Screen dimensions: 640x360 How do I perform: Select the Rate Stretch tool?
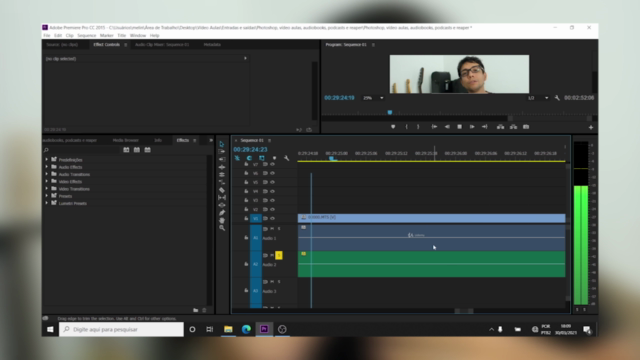222,182
